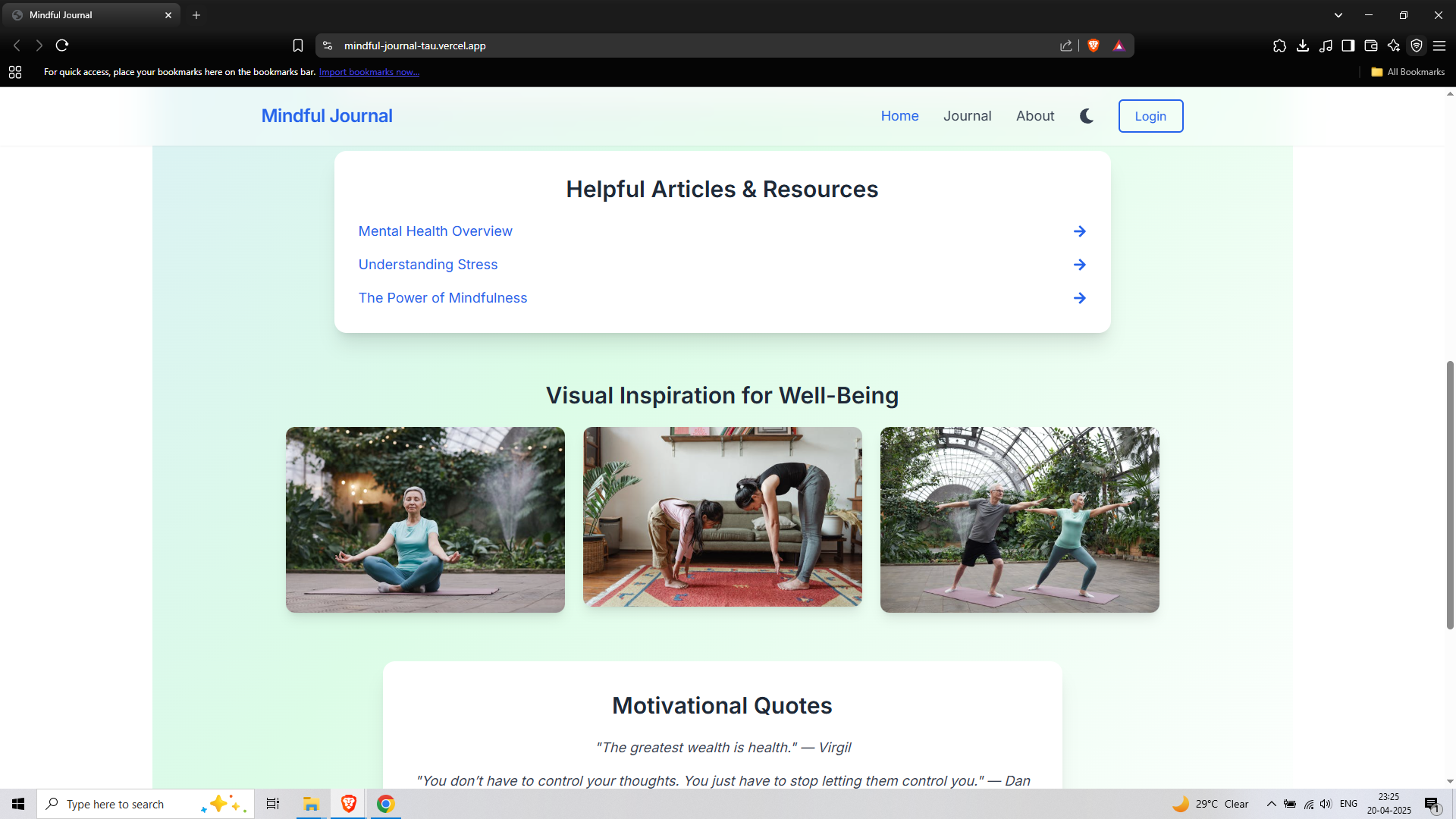The height and width of the screenshot is (819, 1456).
Task: Open the browser hamburger menu
Action: tap(1439, 45)
